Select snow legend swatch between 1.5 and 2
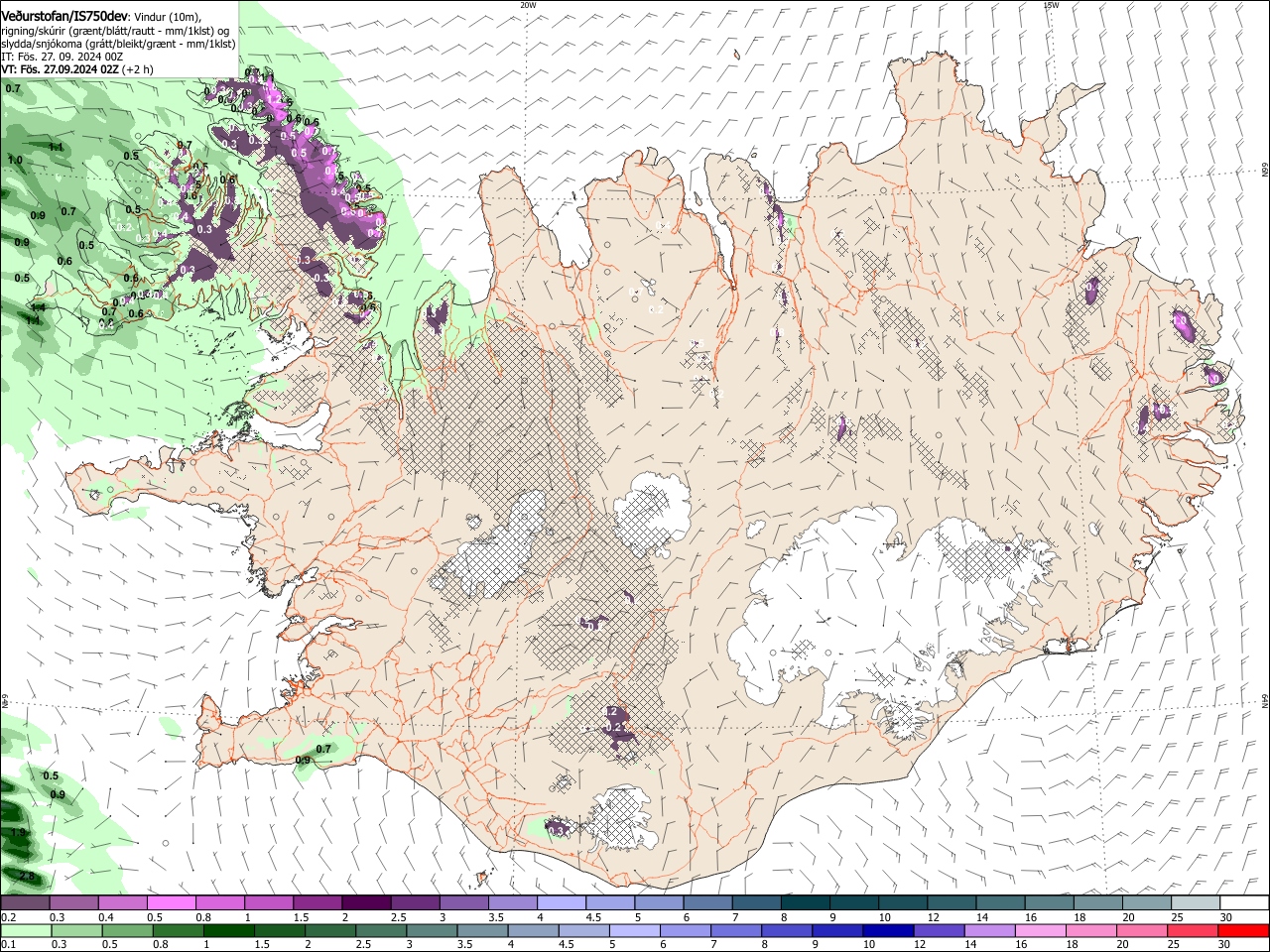The image size is (1270, 952). (x=317, y=902)
